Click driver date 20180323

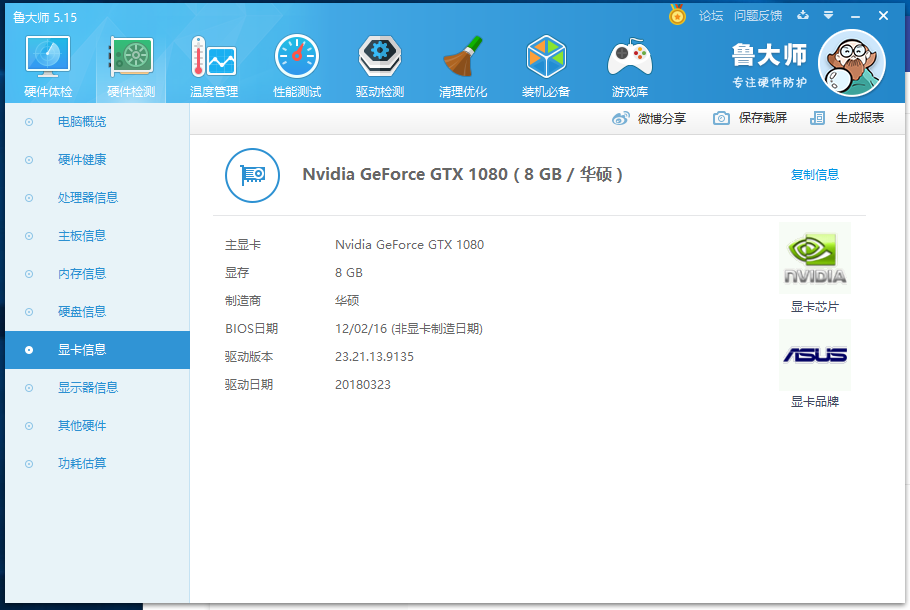click(363, 385)
